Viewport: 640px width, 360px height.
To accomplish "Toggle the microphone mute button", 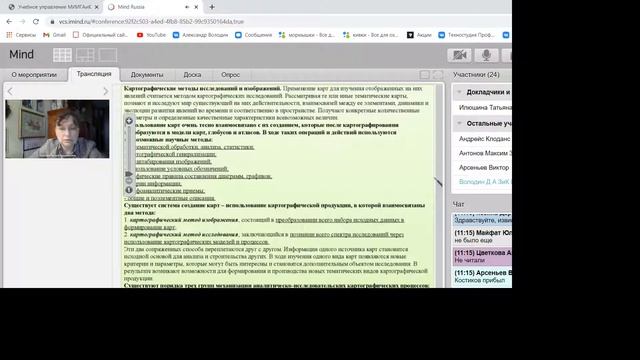I will [486, 55].
